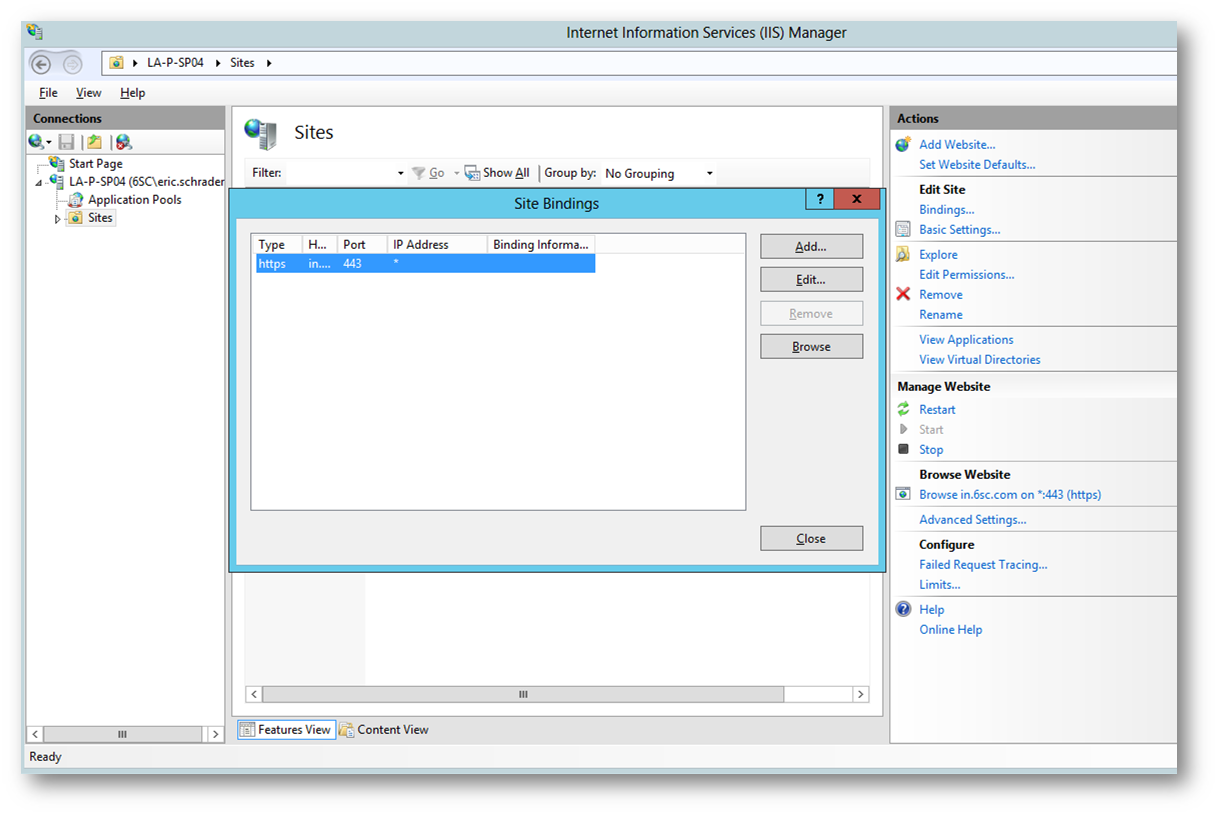Click the Up folder icon in Connections toolbar

click(x=94, y=142)
